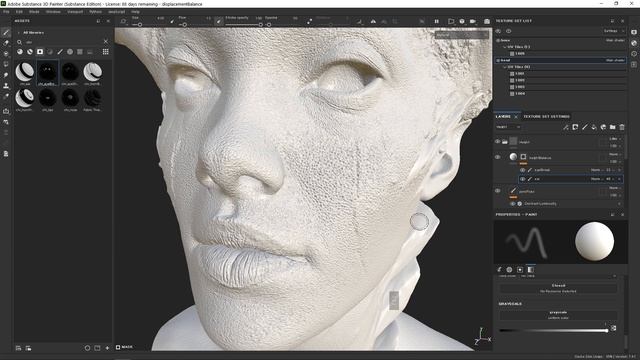Click the screenshot camera icon at toolbar end

pyautogui.click(x=487, y=21)
